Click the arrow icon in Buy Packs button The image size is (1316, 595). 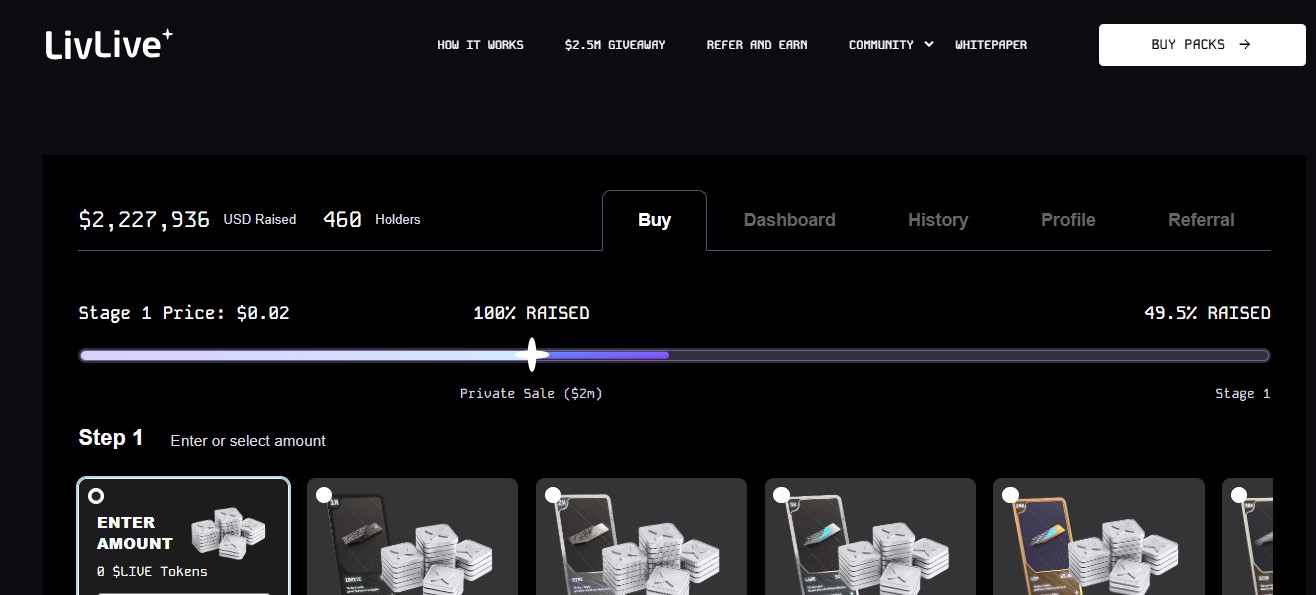point(1245,45)
